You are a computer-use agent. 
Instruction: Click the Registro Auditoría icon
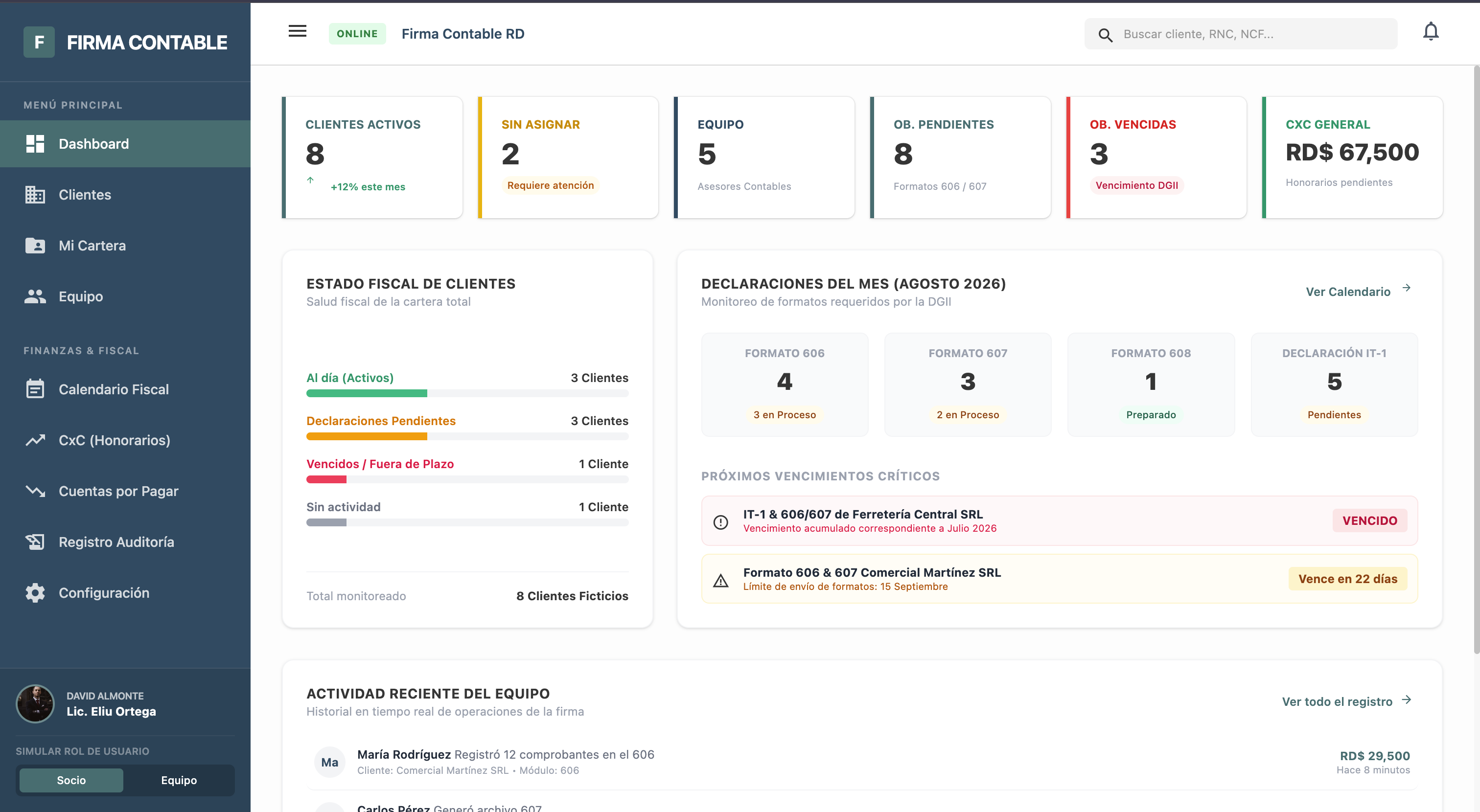35,542
